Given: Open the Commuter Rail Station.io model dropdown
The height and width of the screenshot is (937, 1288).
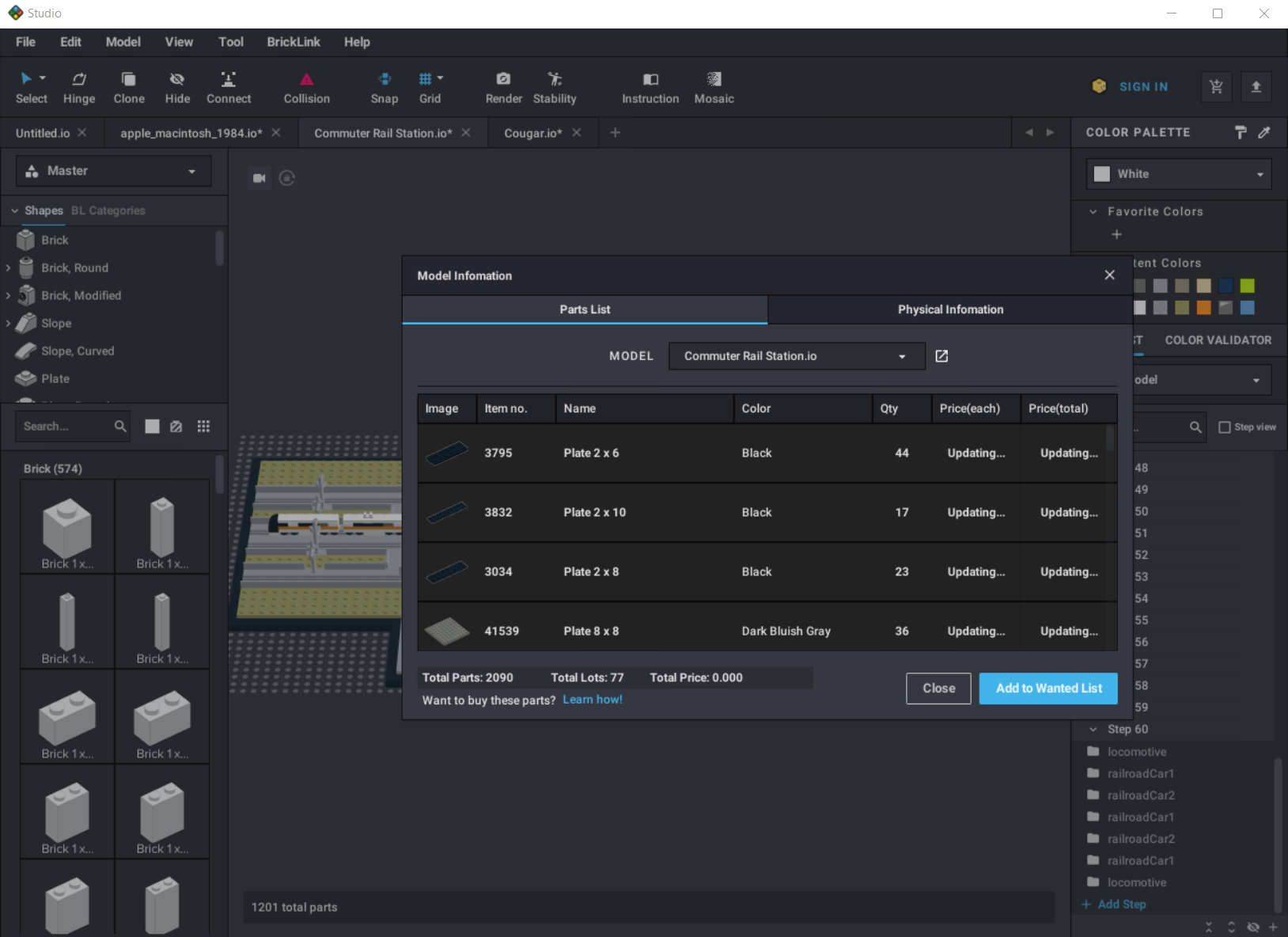Looking at the screenshot, I should (796, 356).
